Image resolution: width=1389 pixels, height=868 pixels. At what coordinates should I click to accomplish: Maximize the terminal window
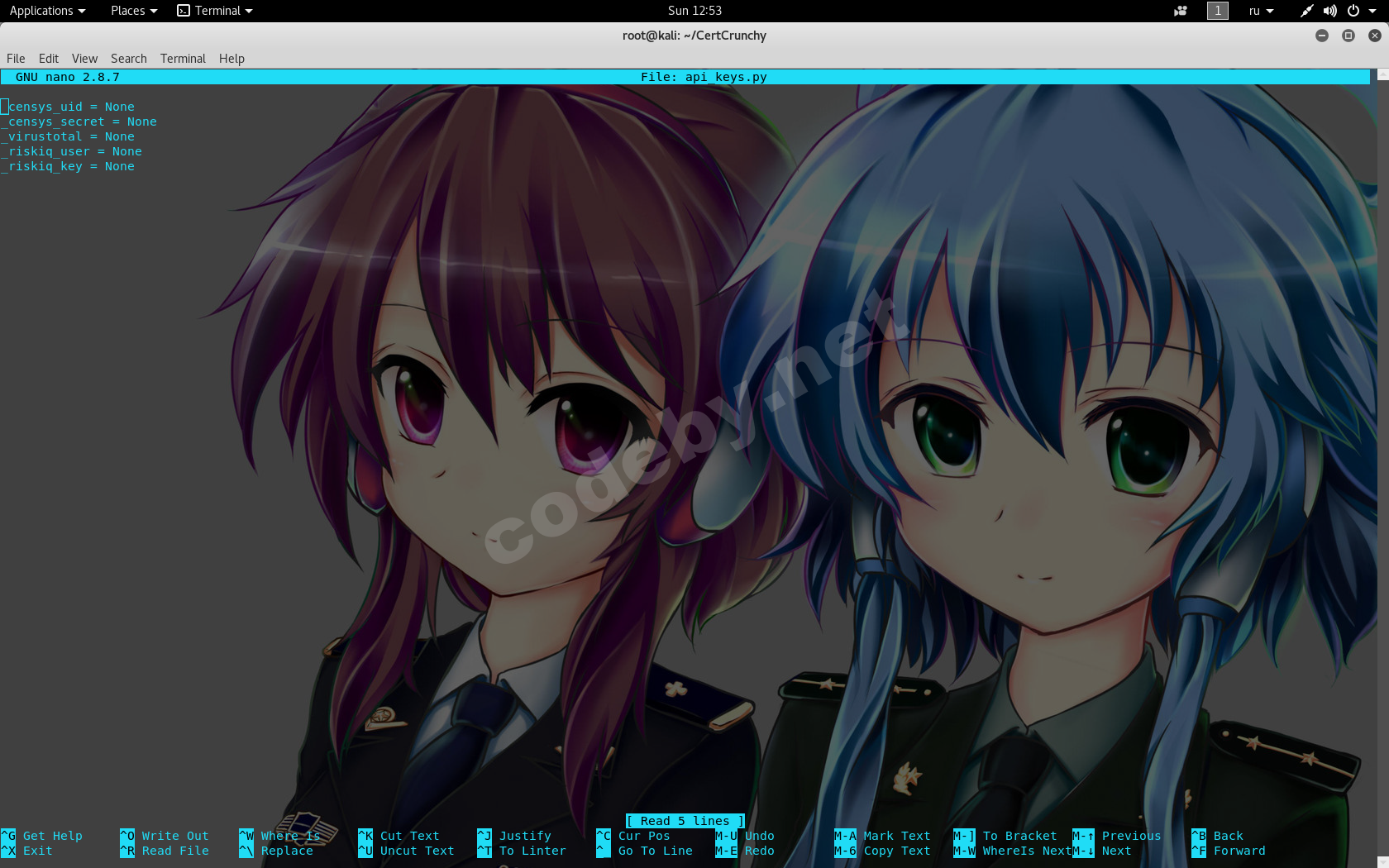pos(1348,36)
